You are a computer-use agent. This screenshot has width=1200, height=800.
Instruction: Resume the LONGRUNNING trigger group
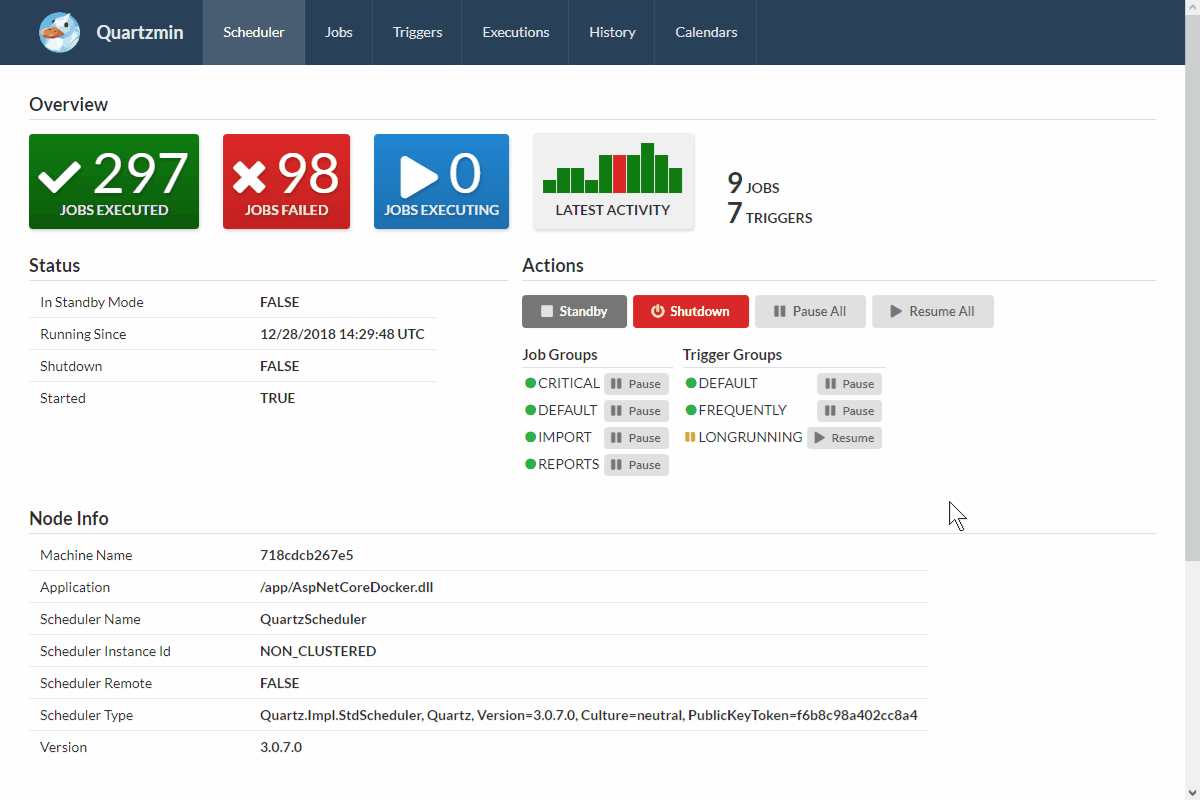coord(844,437)
